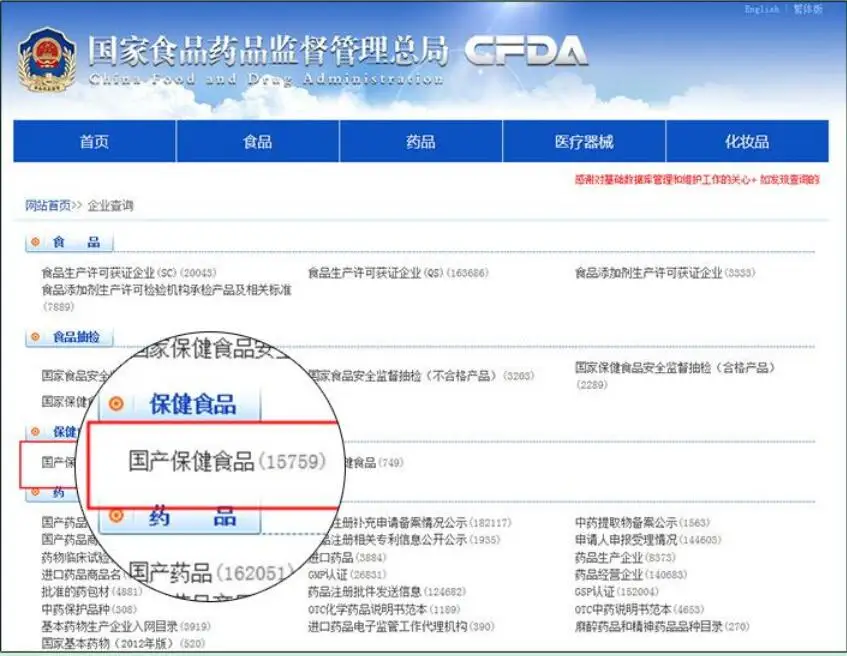Open 批准的药包材 link
This screenshot has height=656, width=847.
point(92,592)
